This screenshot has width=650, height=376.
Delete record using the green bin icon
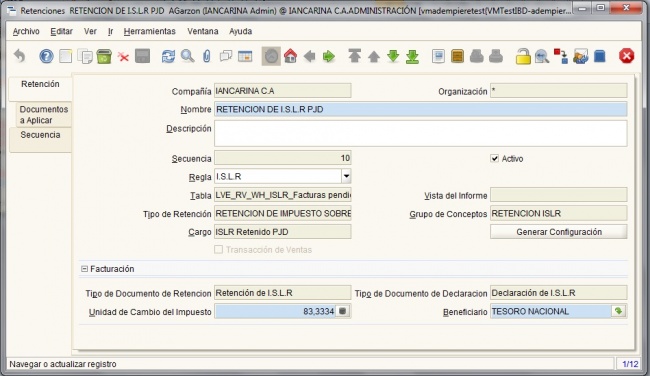click(x=104, y=56)
